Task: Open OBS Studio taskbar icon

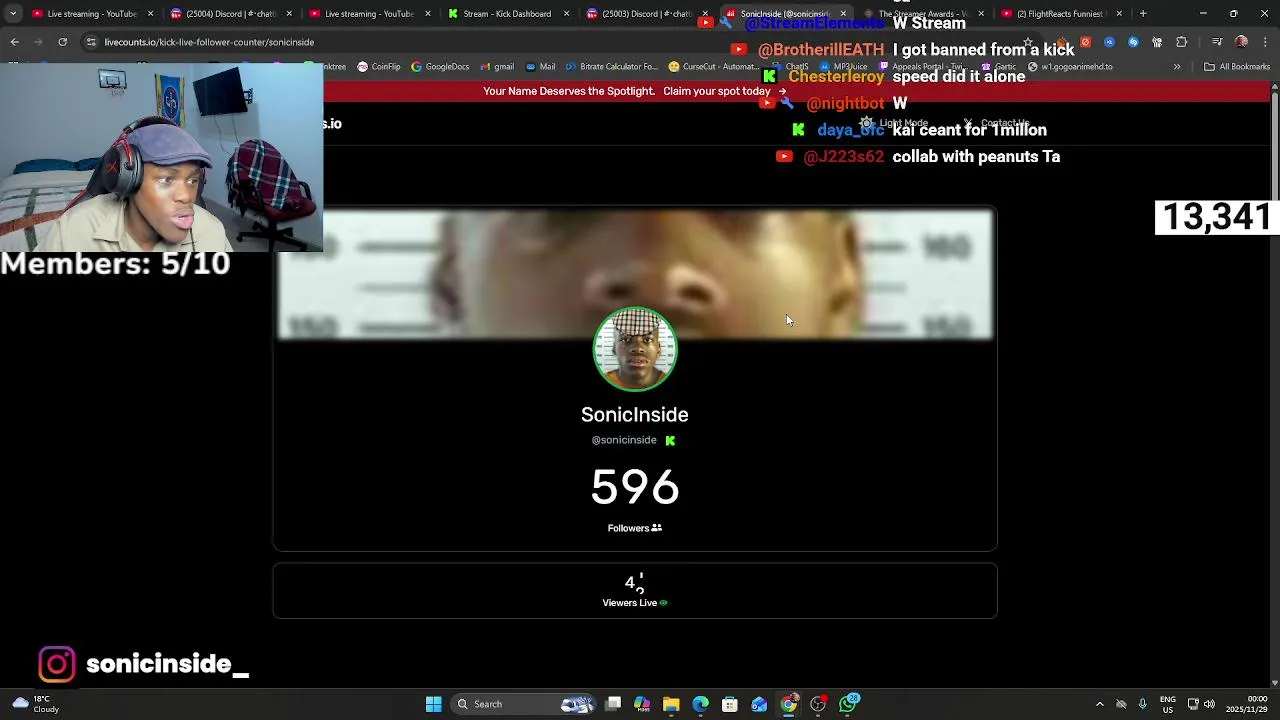Action: pyautogui.click(x=818, y=704)
